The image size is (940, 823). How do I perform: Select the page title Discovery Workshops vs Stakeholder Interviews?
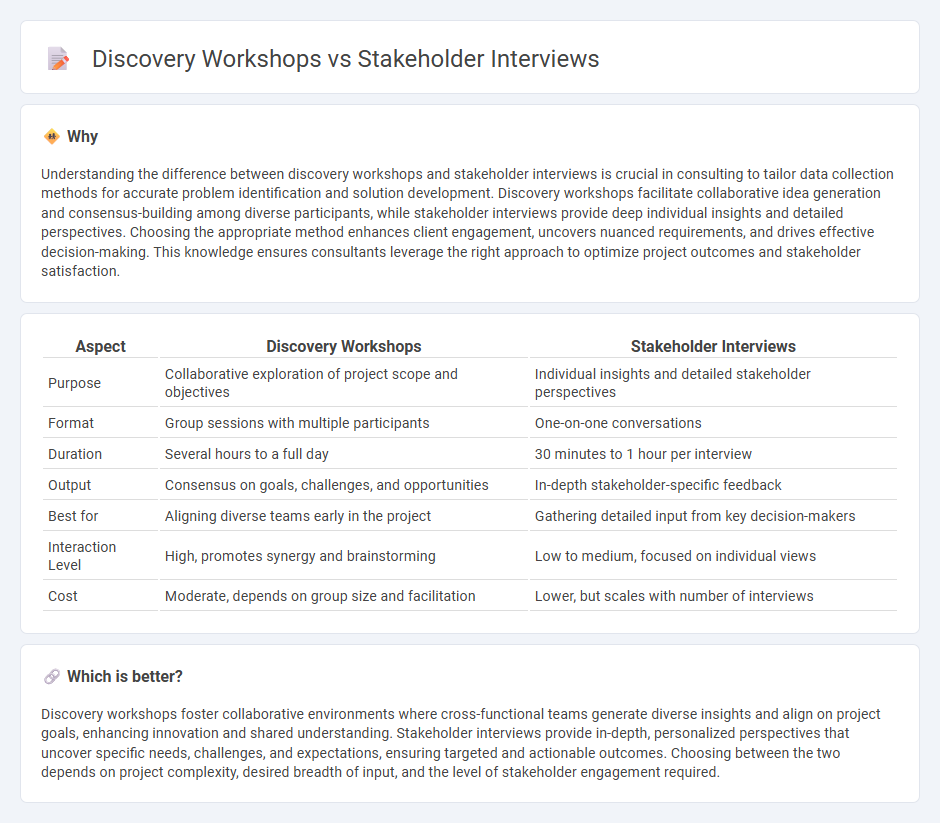pyautogui.click(x=345, y=59)
